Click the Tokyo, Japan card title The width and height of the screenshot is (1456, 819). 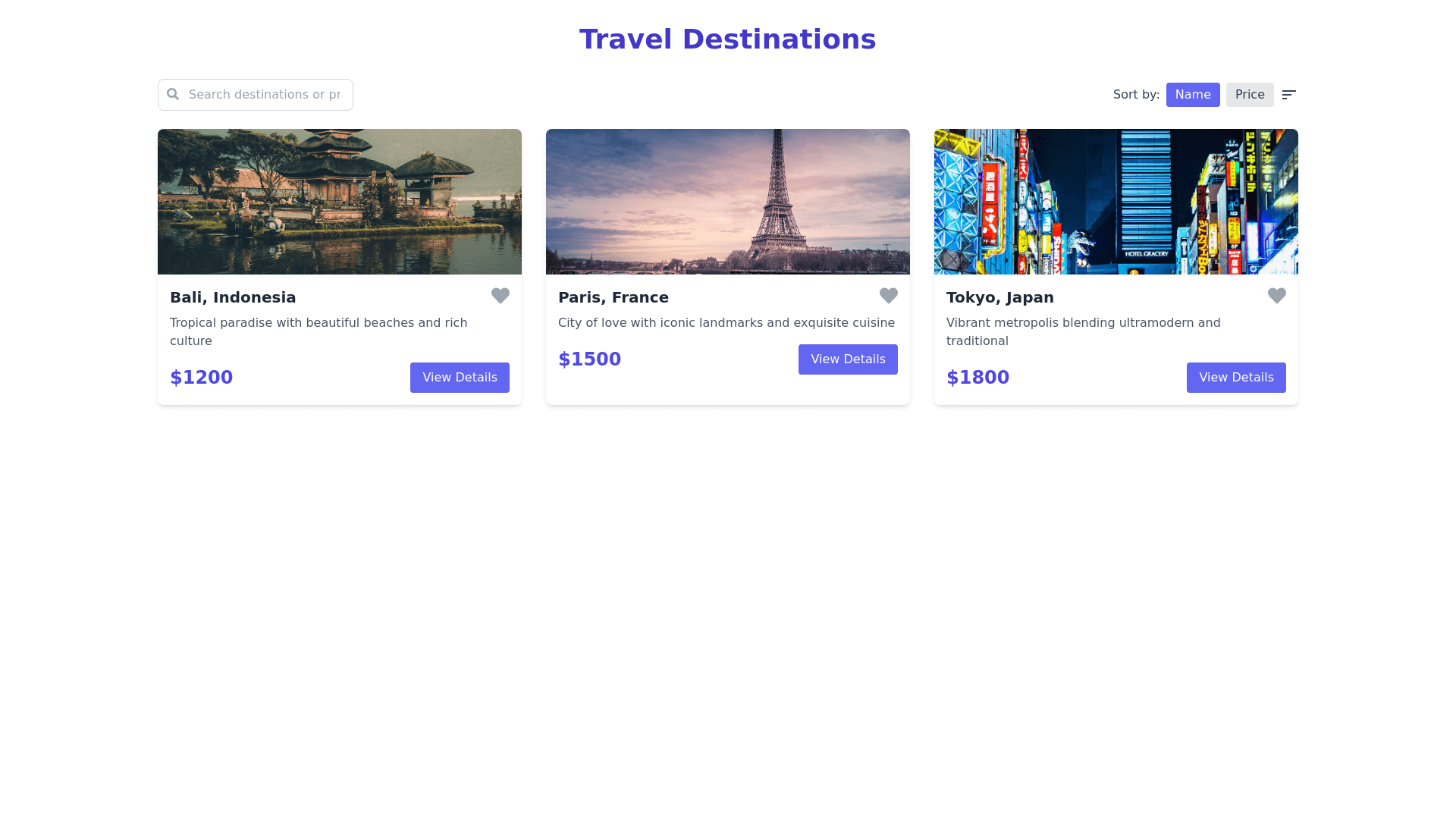click(1000, 297)
